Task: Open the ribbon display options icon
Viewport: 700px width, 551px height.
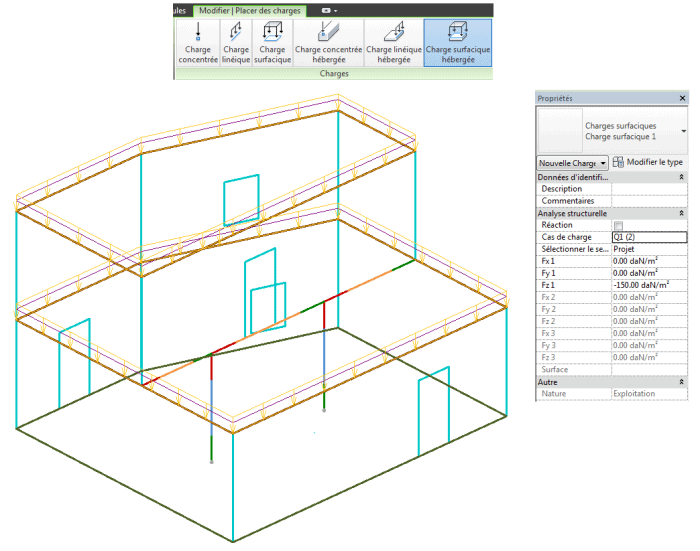Action: pos(328,10)
